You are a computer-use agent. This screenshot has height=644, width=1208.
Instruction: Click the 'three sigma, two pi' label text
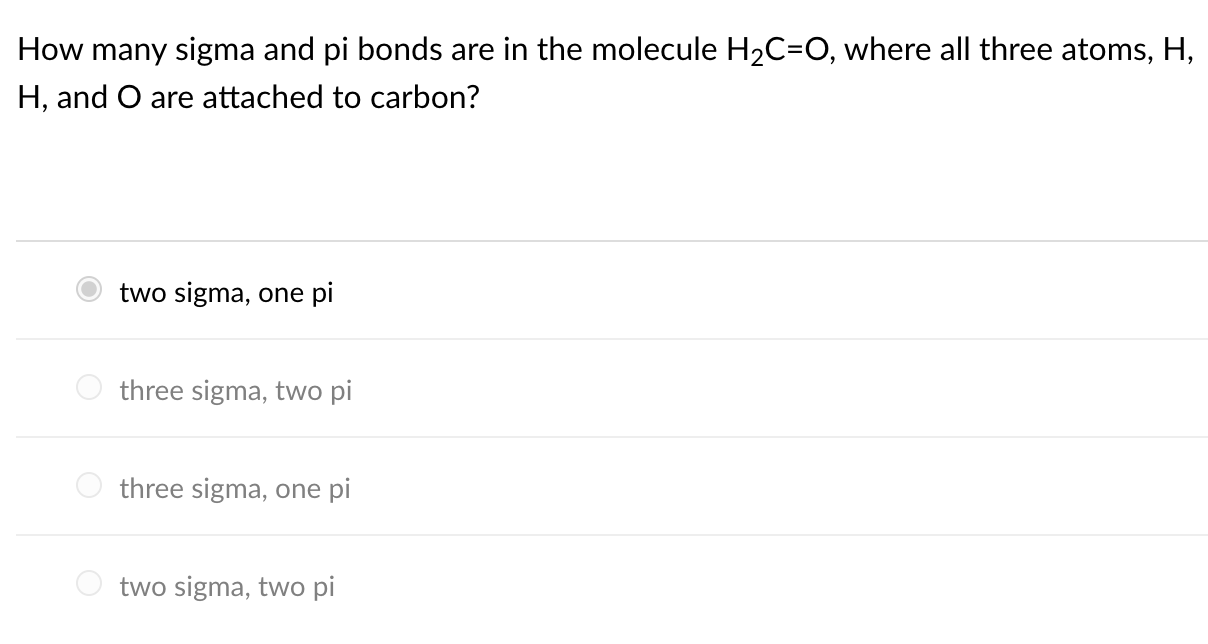click(x=235, y=391)
